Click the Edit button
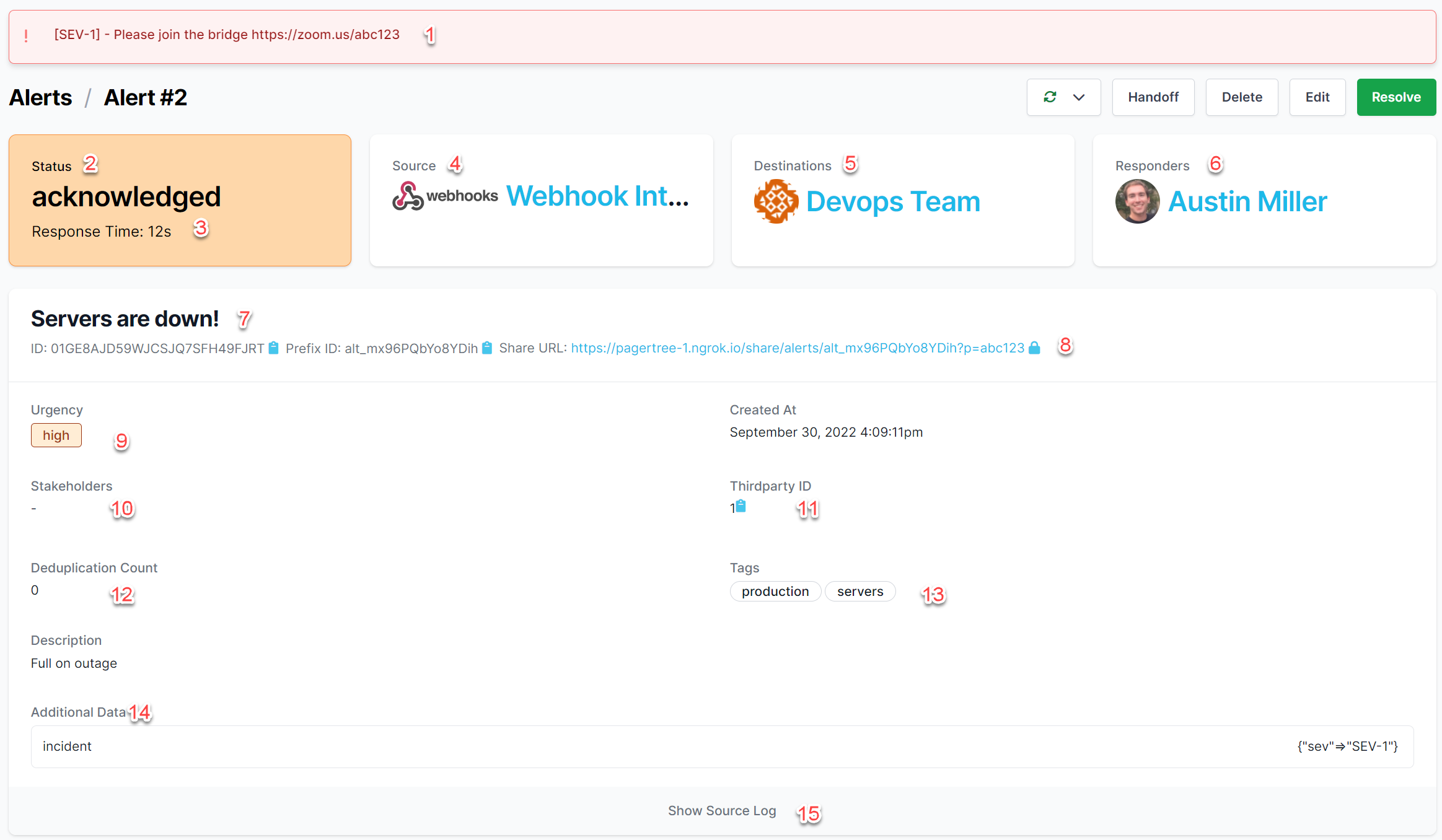Screen dimensions: 1442x840 pos(1317,97)
